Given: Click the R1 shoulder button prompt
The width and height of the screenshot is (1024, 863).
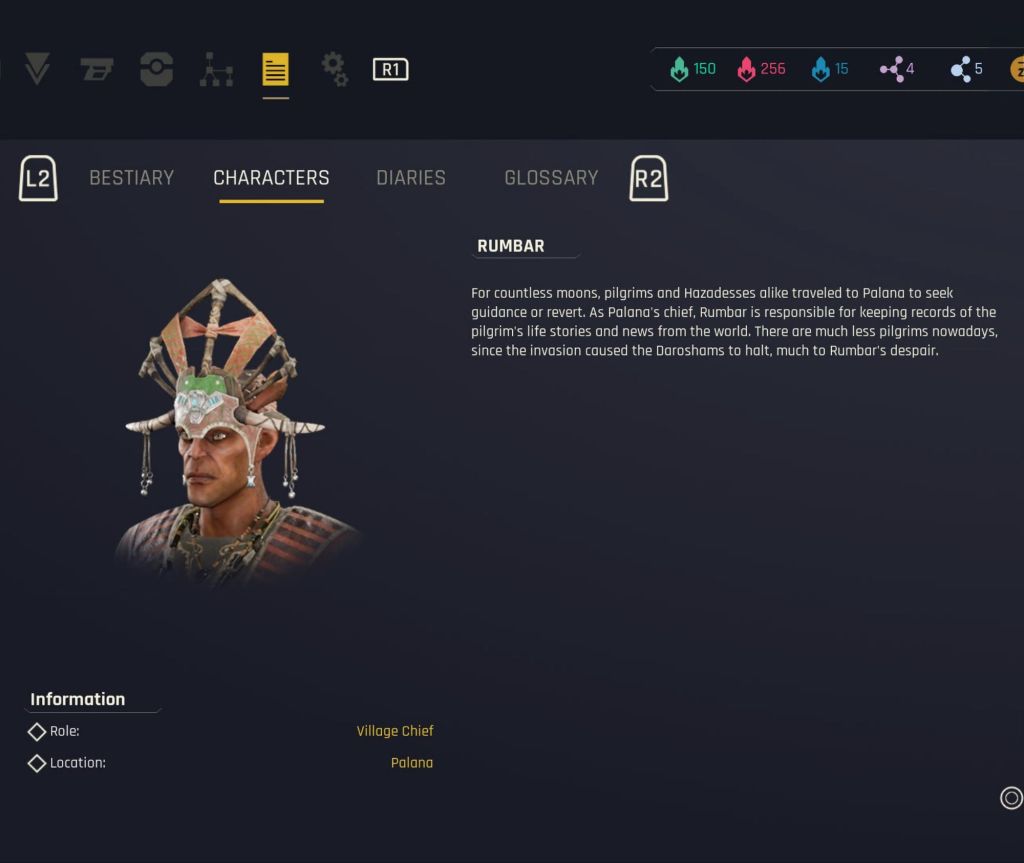Looking at the screenshot, I should click(x=391, y=69).
